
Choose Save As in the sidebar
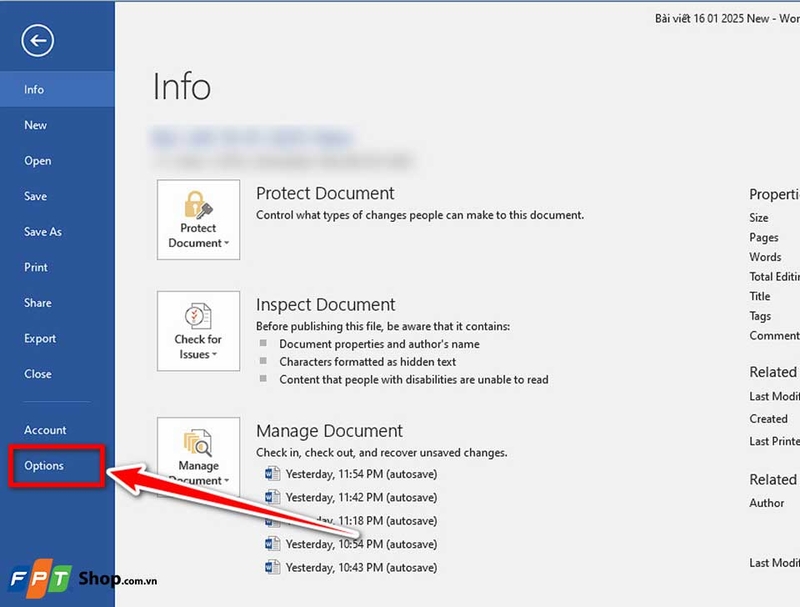[57, 232]
